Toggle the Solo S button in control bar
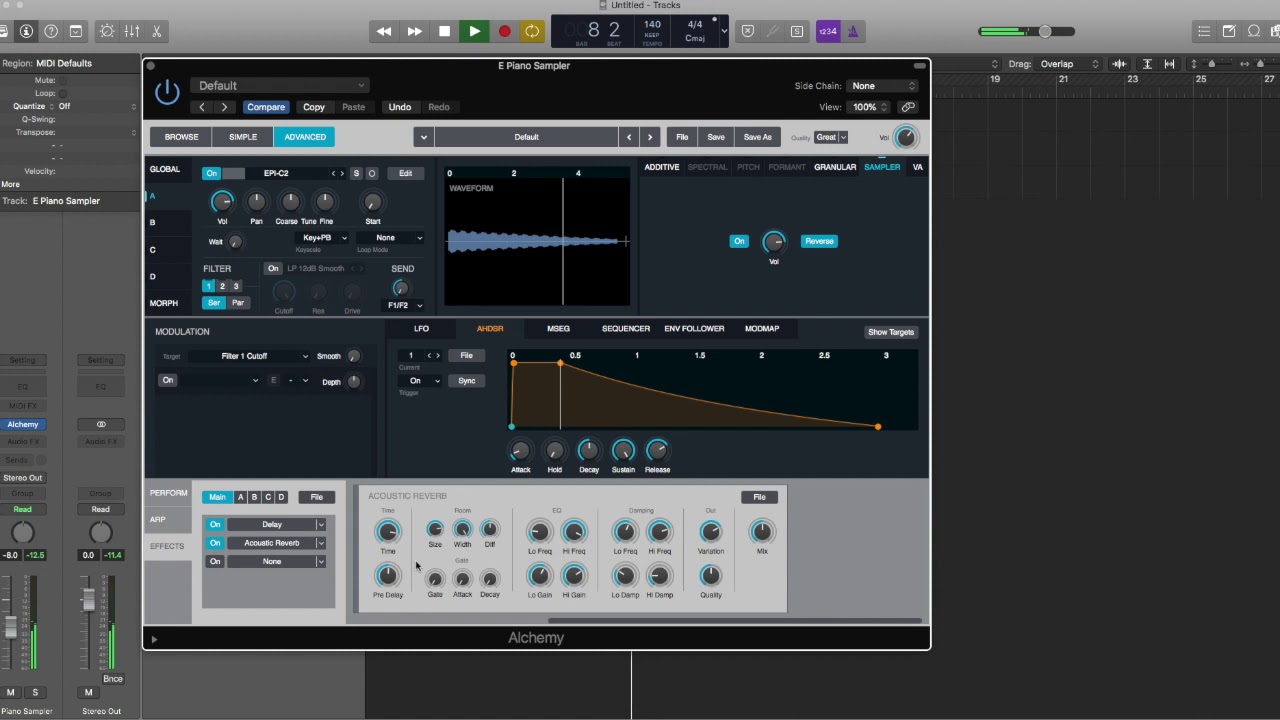This screenshot has height=720, width=1280. (797, 31)
